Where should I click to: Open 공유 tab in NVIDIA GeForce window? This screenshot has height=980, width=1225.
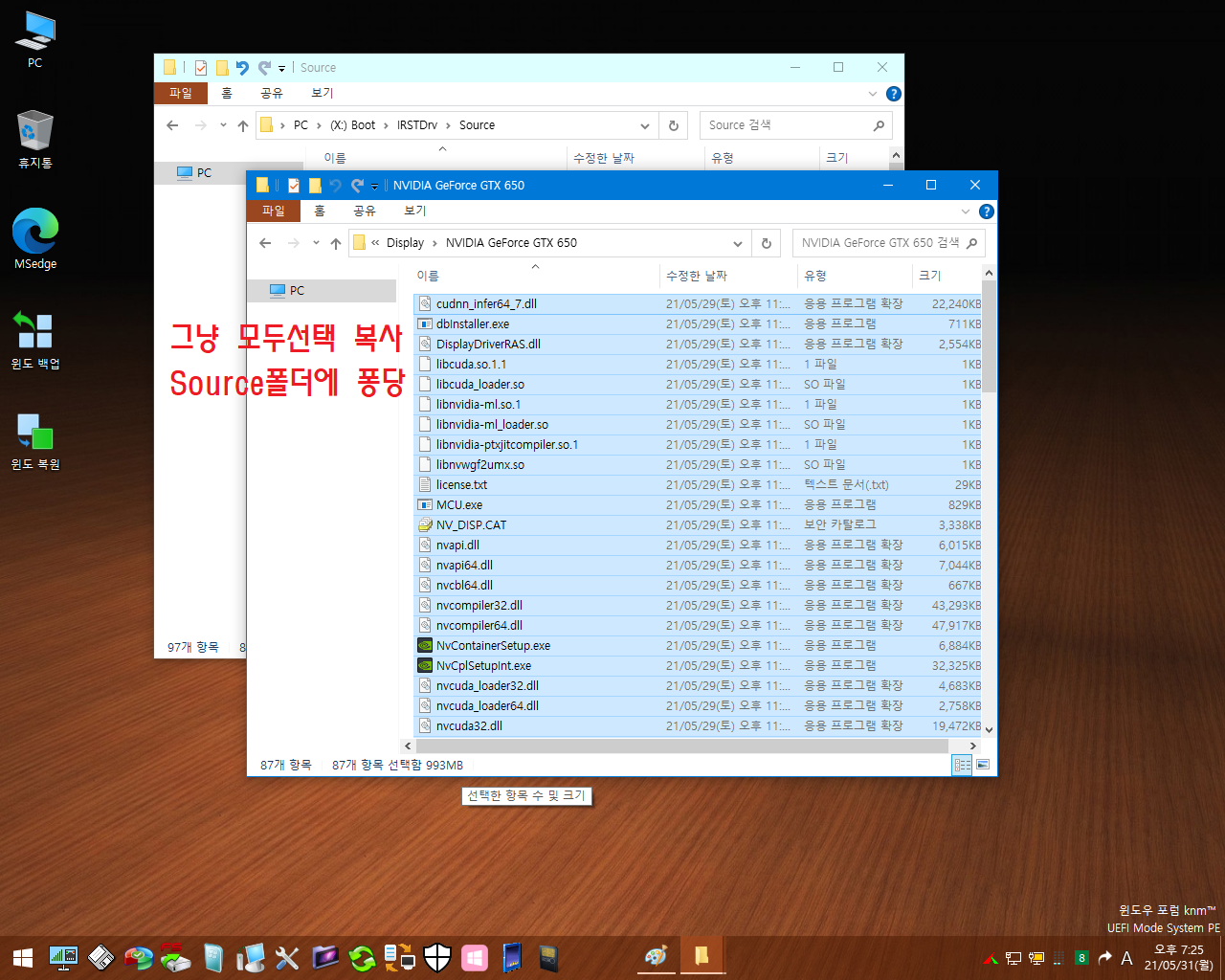(x=365, y=211)
